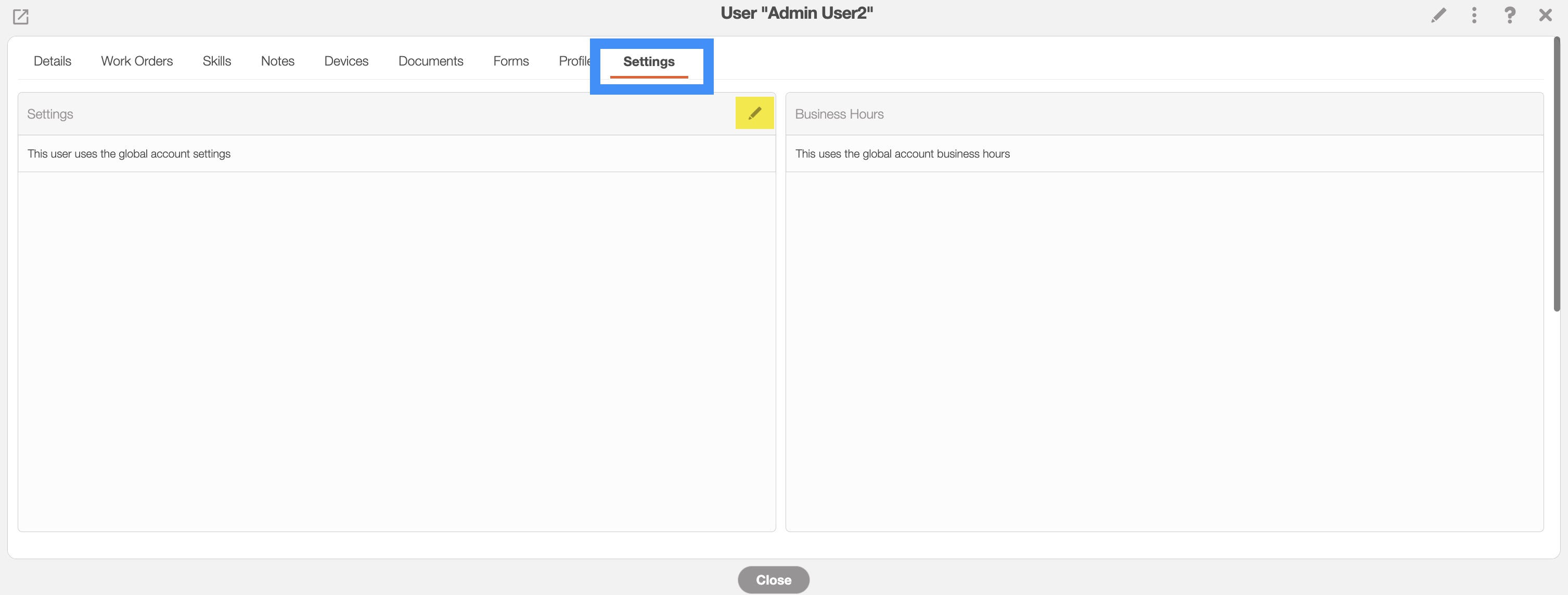
Task: Click the question mark help icon
Action: point(1510,15)
